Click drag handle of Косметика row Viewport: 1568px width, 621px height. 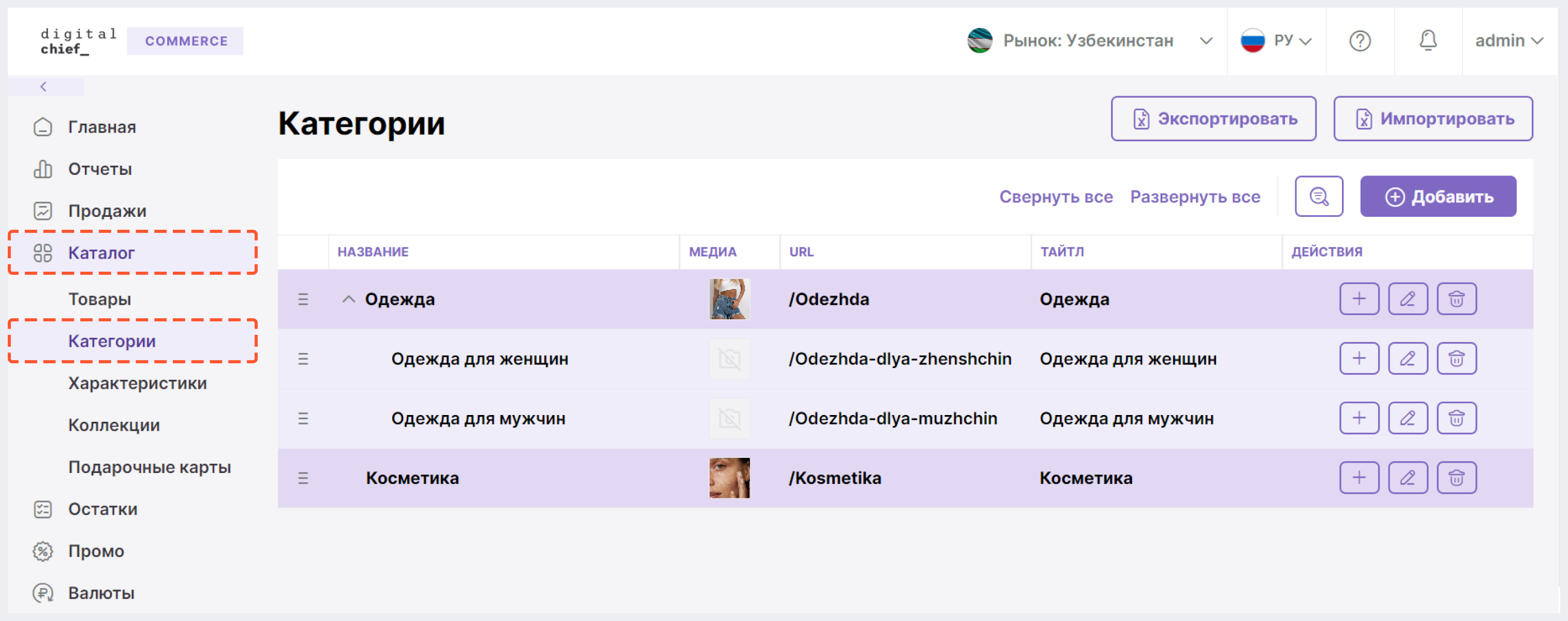click(303, 478)
